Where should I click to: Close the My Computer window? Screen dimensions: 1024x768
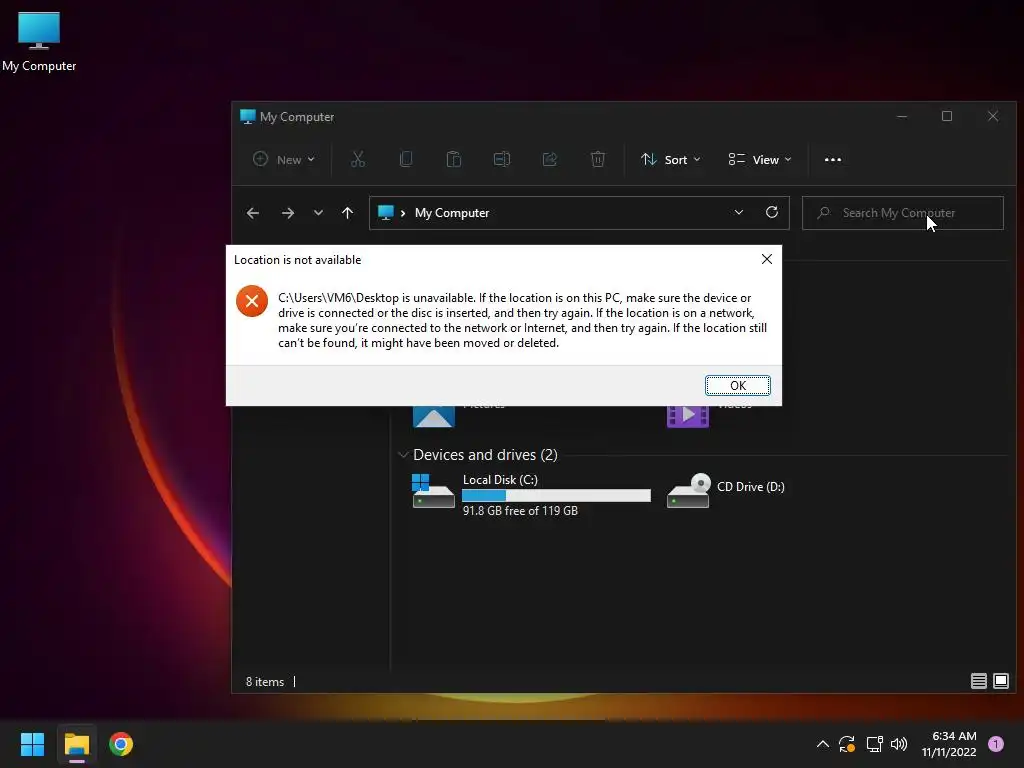pyautogui.click(x=993, y=116)
